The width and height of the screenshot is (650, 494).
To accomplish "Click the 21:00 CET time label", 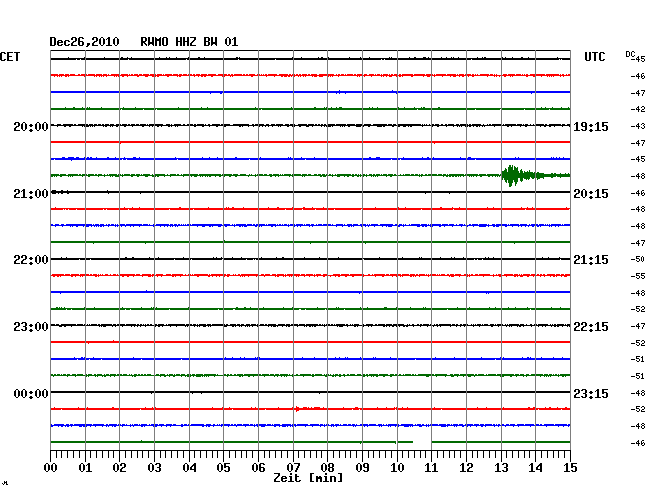I will (x=31, y=194).
